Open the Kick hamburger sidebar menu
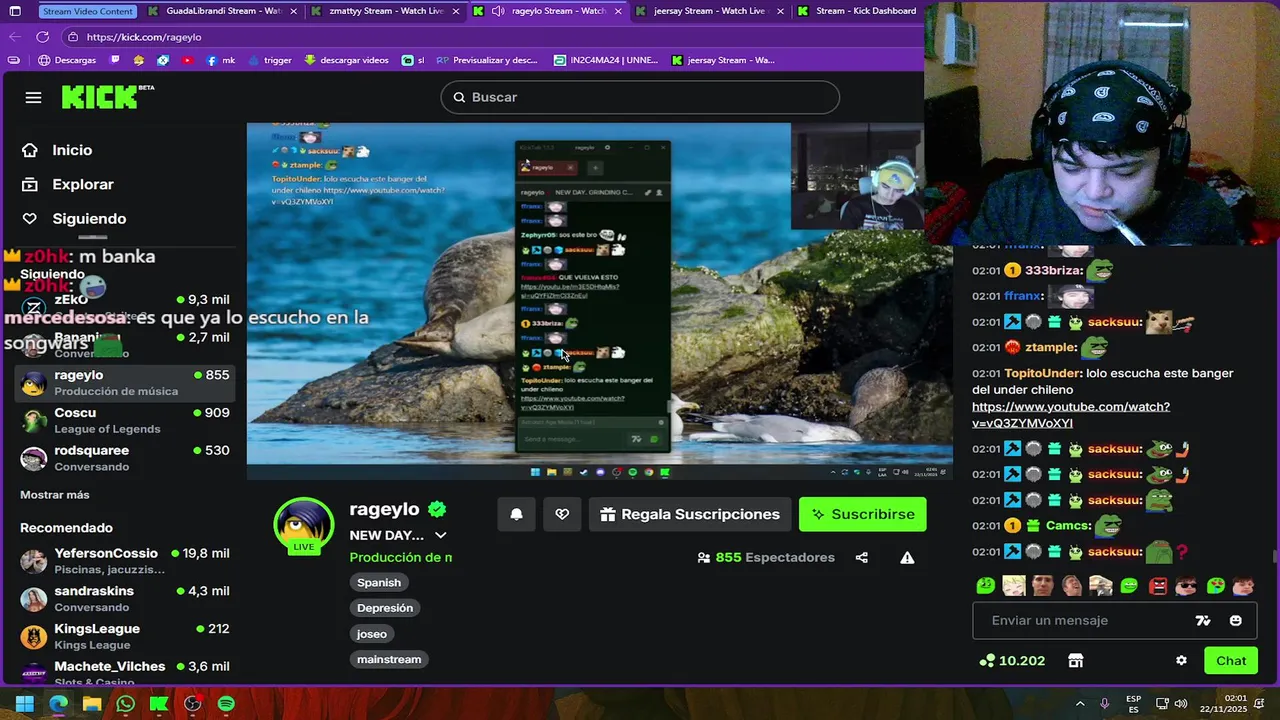This screenshot has width=1280, height=720. point(33,97)
